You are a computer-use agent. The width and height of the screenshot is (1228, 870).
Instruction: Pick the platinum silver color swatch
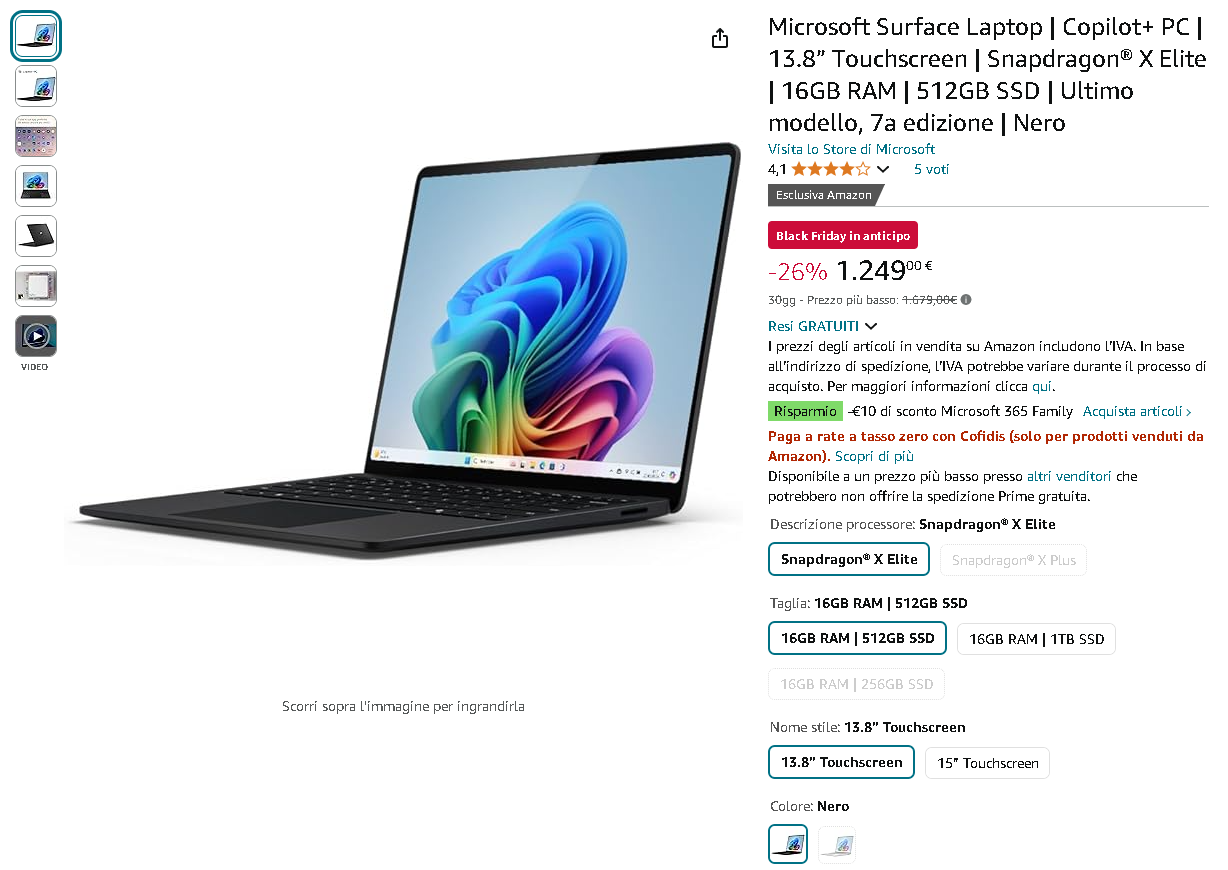click(x=837, y=844)
